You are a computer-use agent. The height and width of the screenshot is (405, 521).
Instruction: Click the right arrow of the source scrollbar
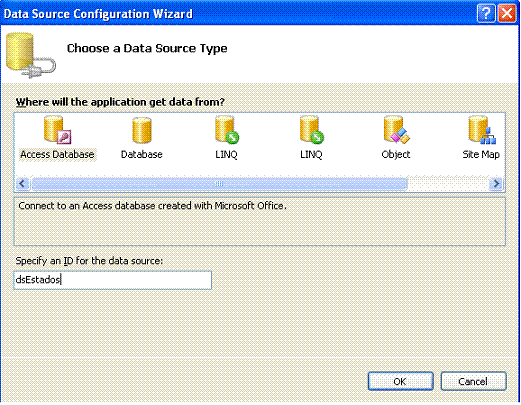[496, 184]
